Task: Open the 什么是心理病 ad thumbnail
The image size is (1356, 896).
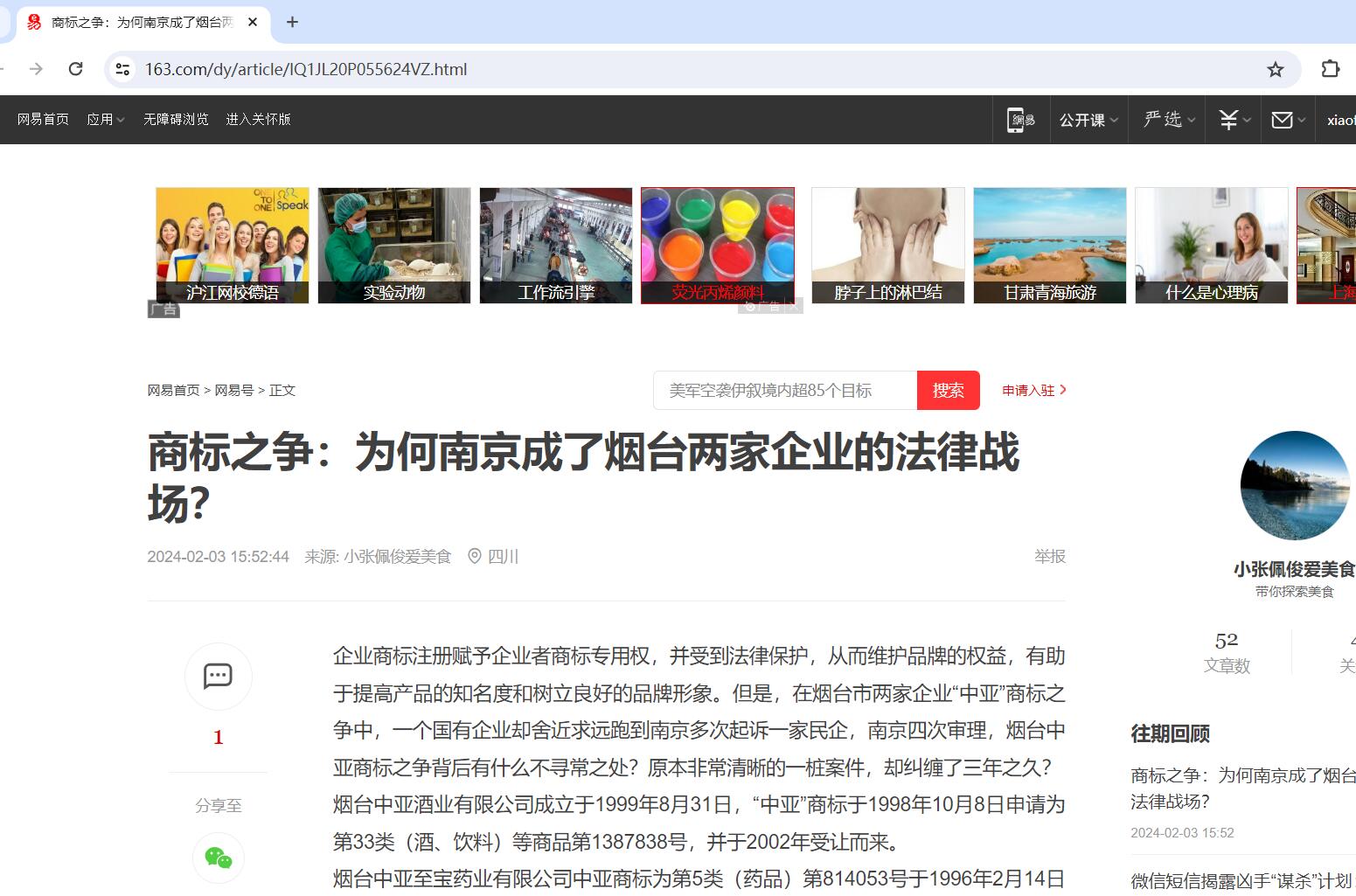Action: (x=1212, y=246)
